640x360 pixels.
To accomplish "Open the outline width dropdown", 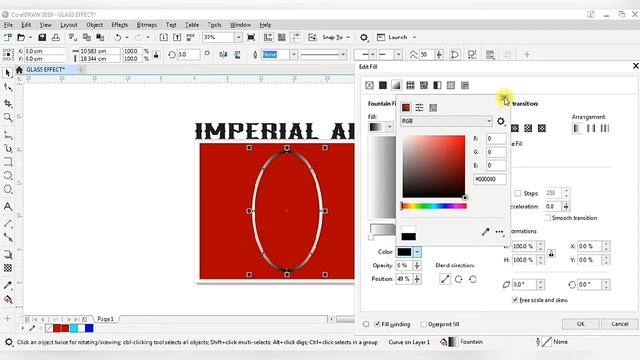I will coord(293,54).
